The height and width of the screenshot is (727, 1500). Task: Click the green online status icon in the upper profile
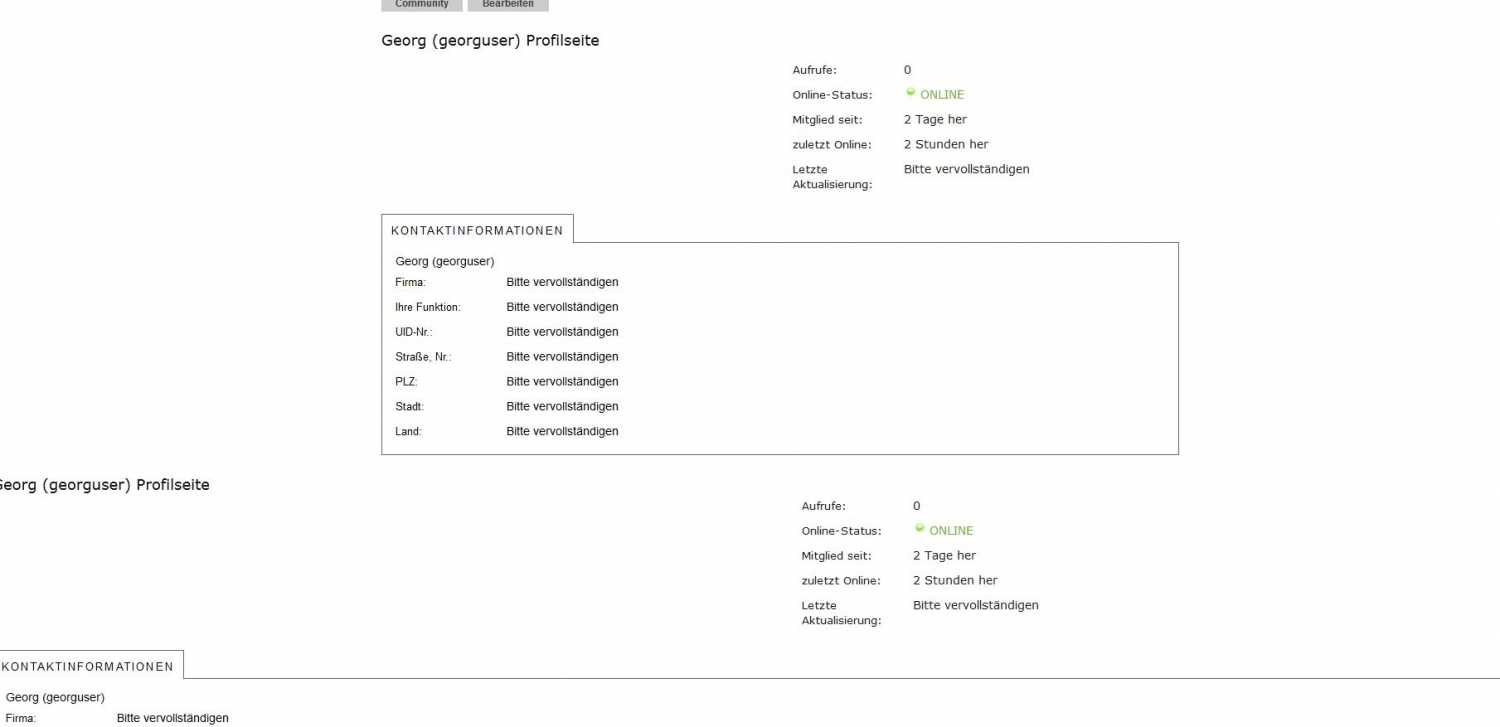pyautogui.click(x=910, y=92)
